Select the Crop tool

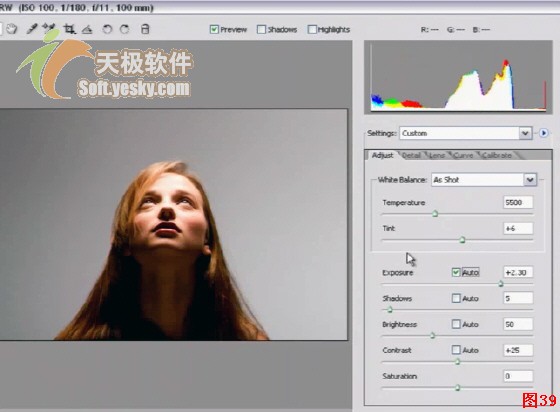[70, 29]
